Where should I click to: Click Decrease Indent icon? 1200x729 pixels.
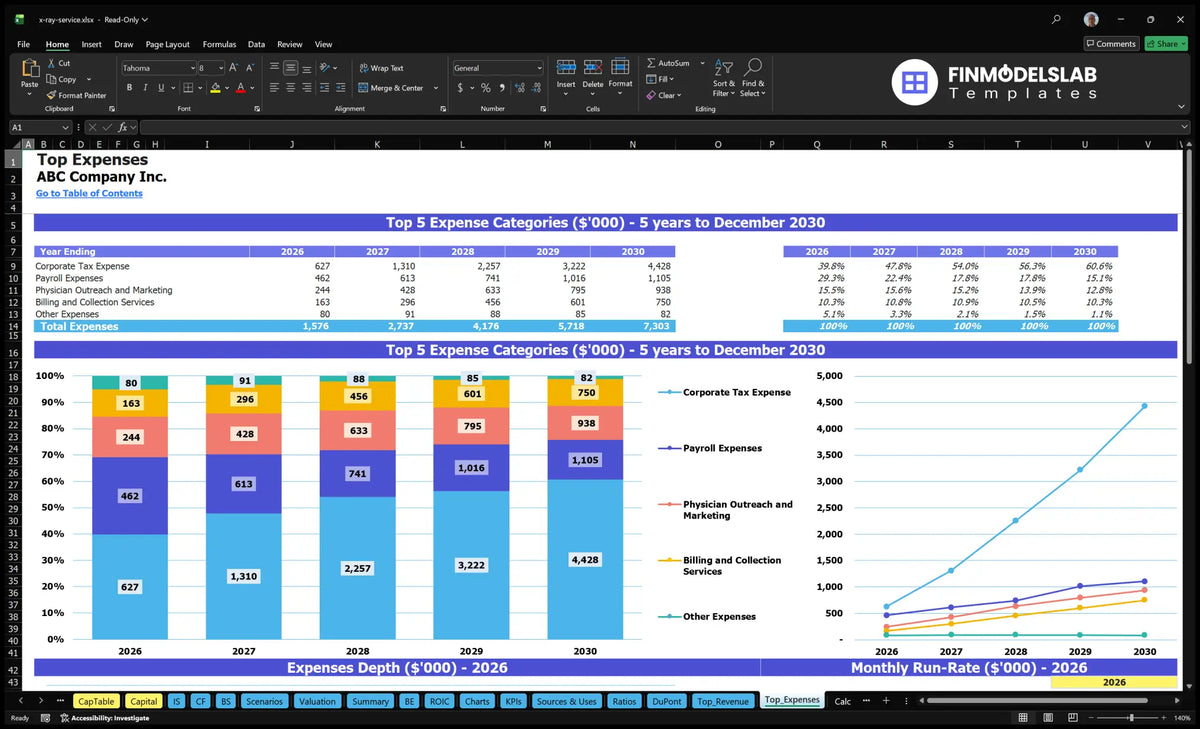(324, 88)
